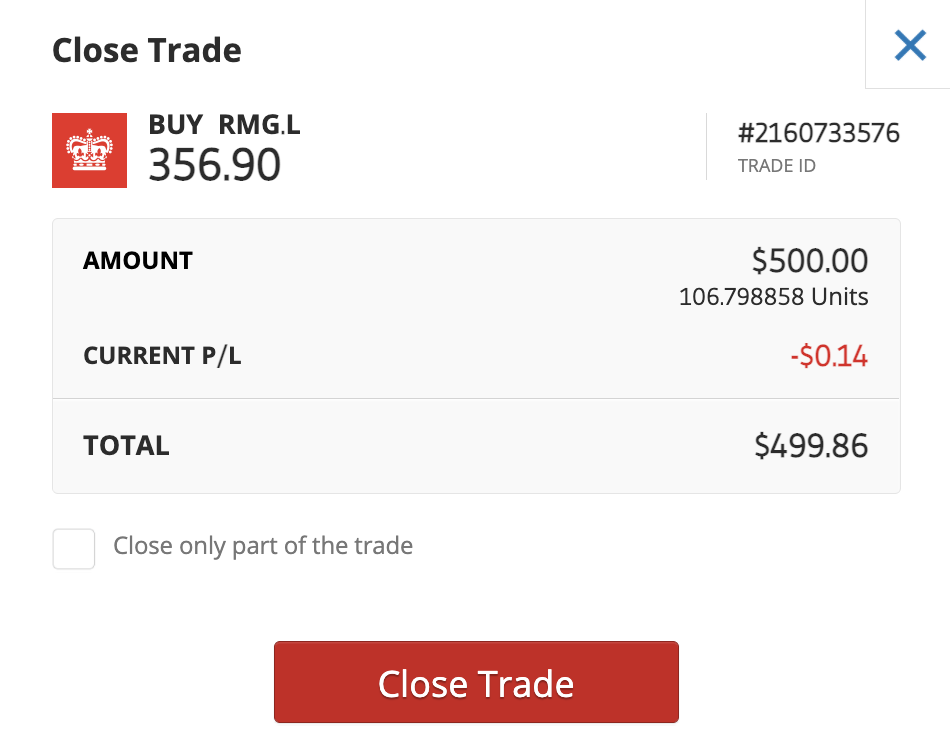The height and width of the screenshot is (738, 950).
Task: Click the RMG.L symbol name
Action: click(x=259, y=125)
